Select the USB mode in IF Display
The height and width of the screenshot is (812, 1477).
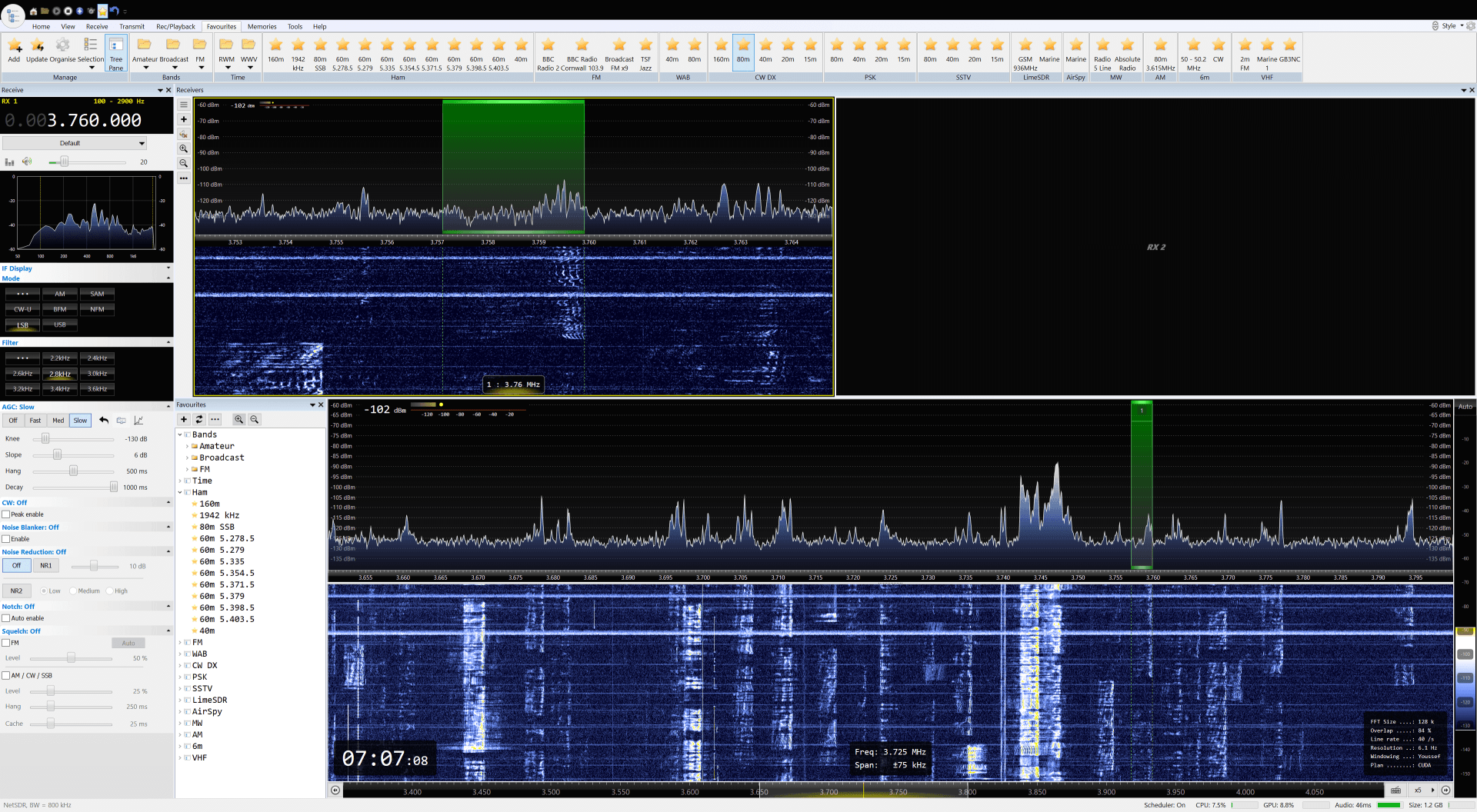click(60, 324)
